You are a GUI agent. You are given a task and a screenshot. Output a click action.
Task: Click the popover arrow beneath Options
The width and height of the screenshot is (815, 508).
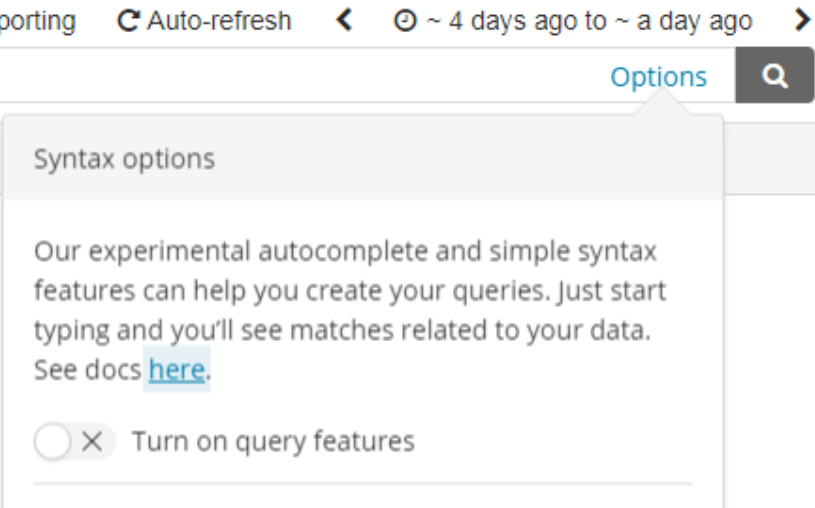point(660,108)
